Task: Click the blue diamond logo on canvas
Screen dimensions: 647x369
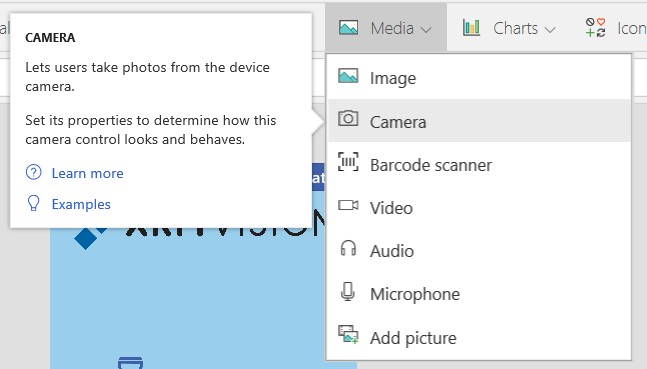Action: 88,237
